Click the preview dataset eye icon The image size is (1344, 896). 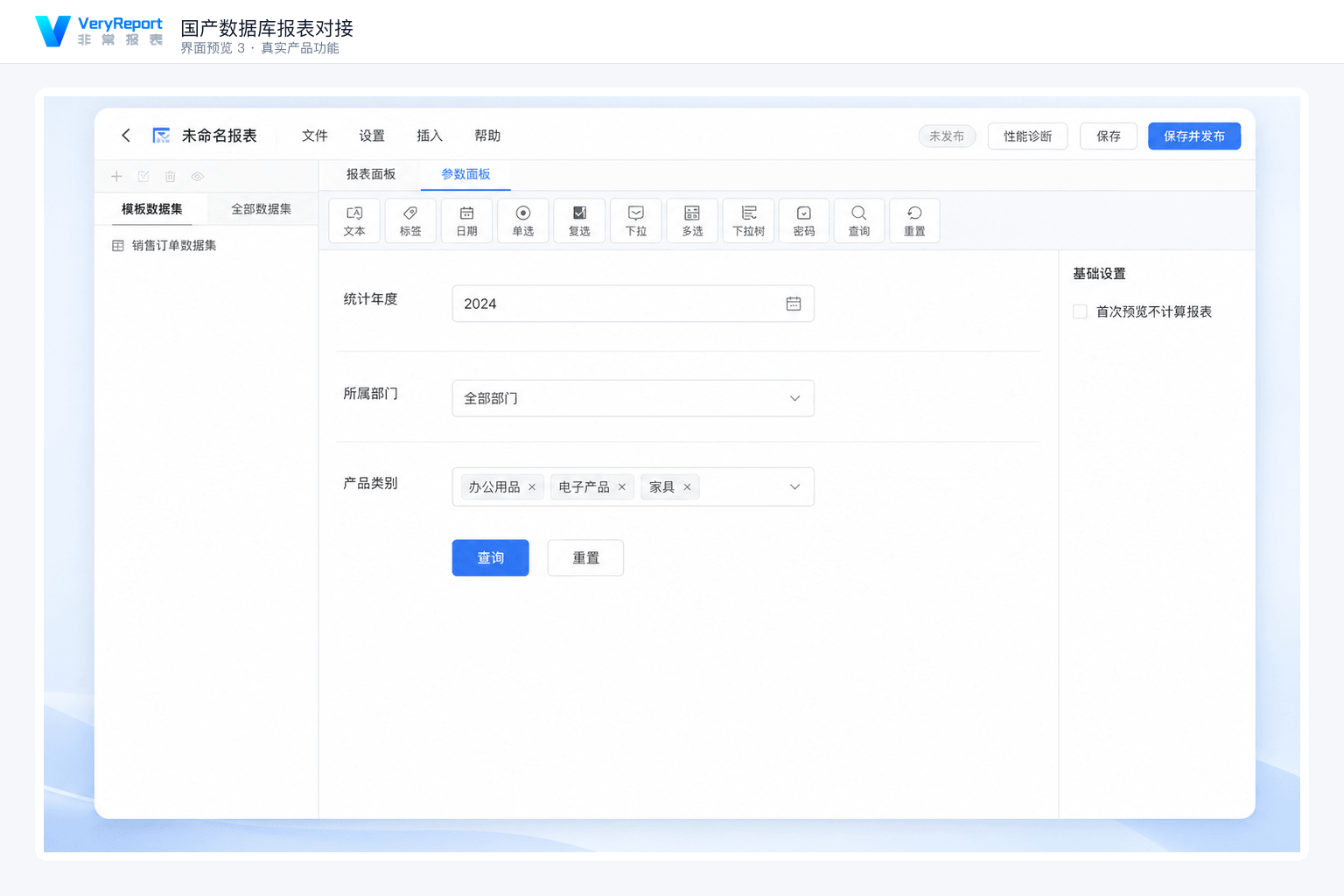coord(198,177)
